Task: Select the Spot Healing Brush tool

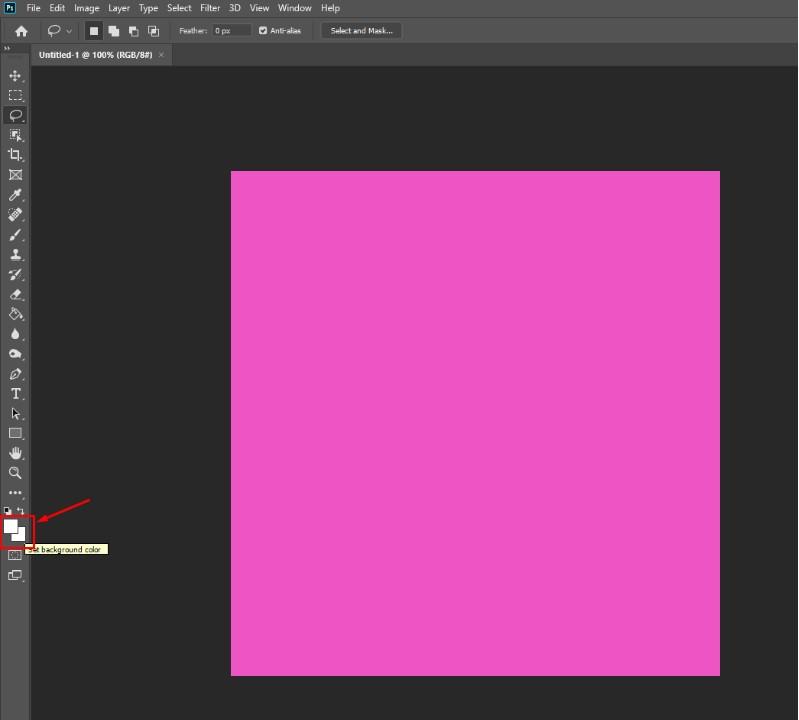Action: 15,215
